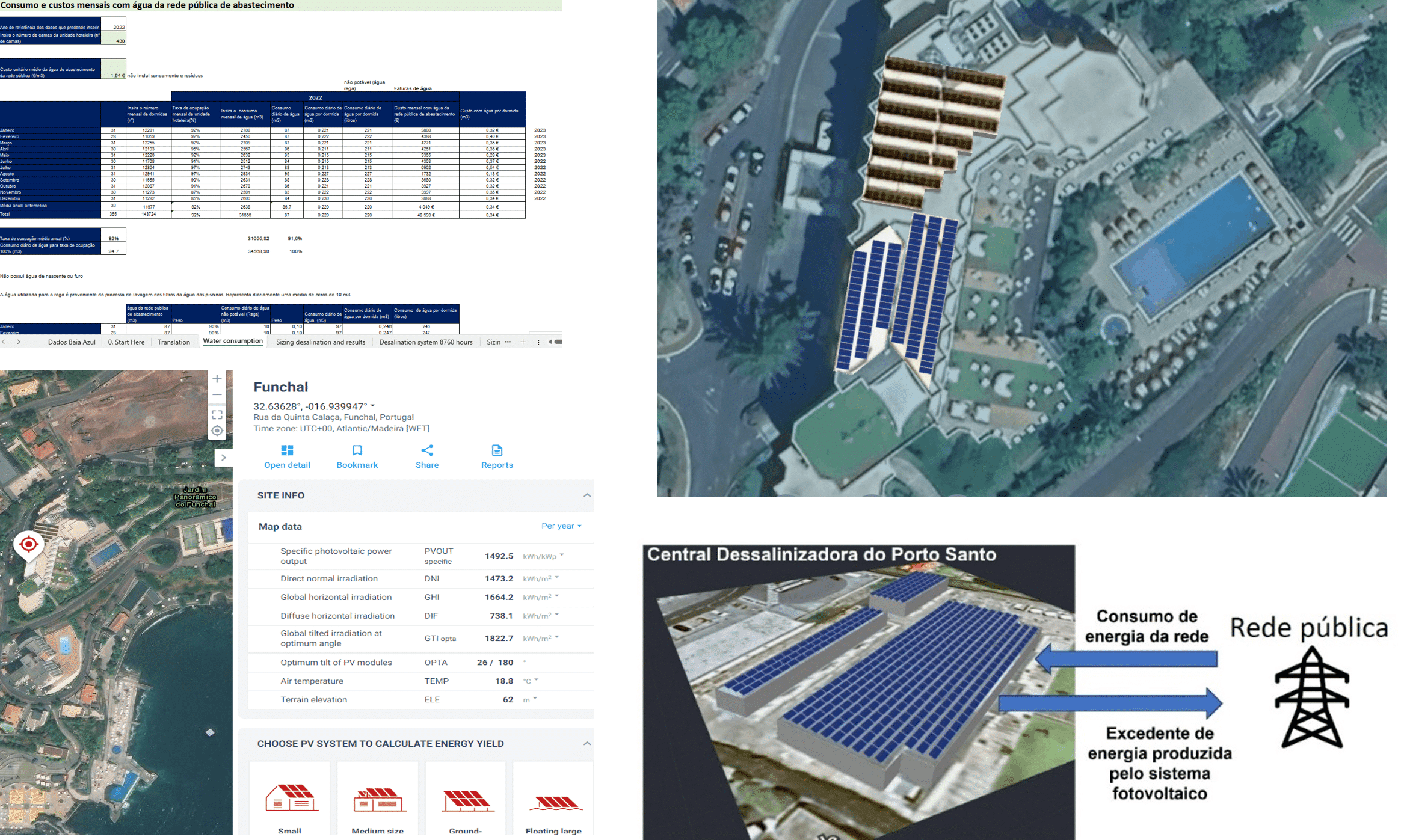Viewport: 1407px width, 840px height.
Task: Collapse the map side panel arrow
Action: click(223, 458)
